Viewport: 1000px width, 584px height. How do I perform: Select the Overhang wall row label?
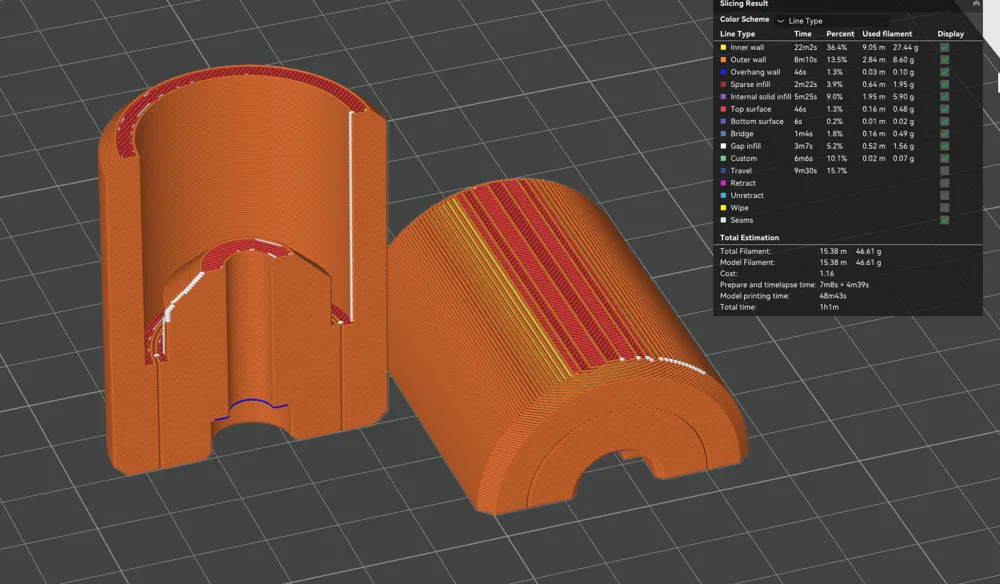point(755,72)
